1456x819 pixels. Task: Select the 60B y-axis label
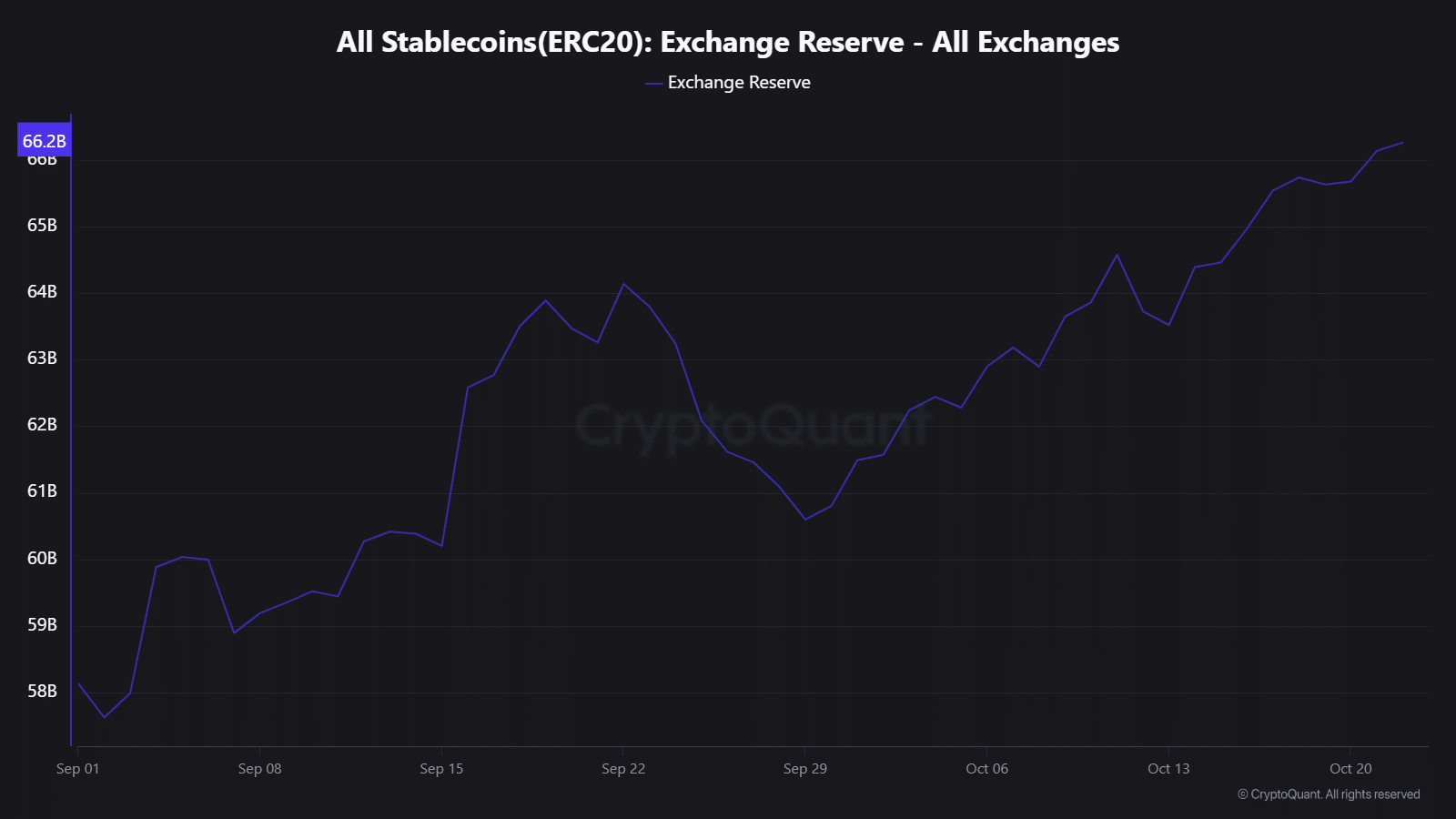point(42,559)
